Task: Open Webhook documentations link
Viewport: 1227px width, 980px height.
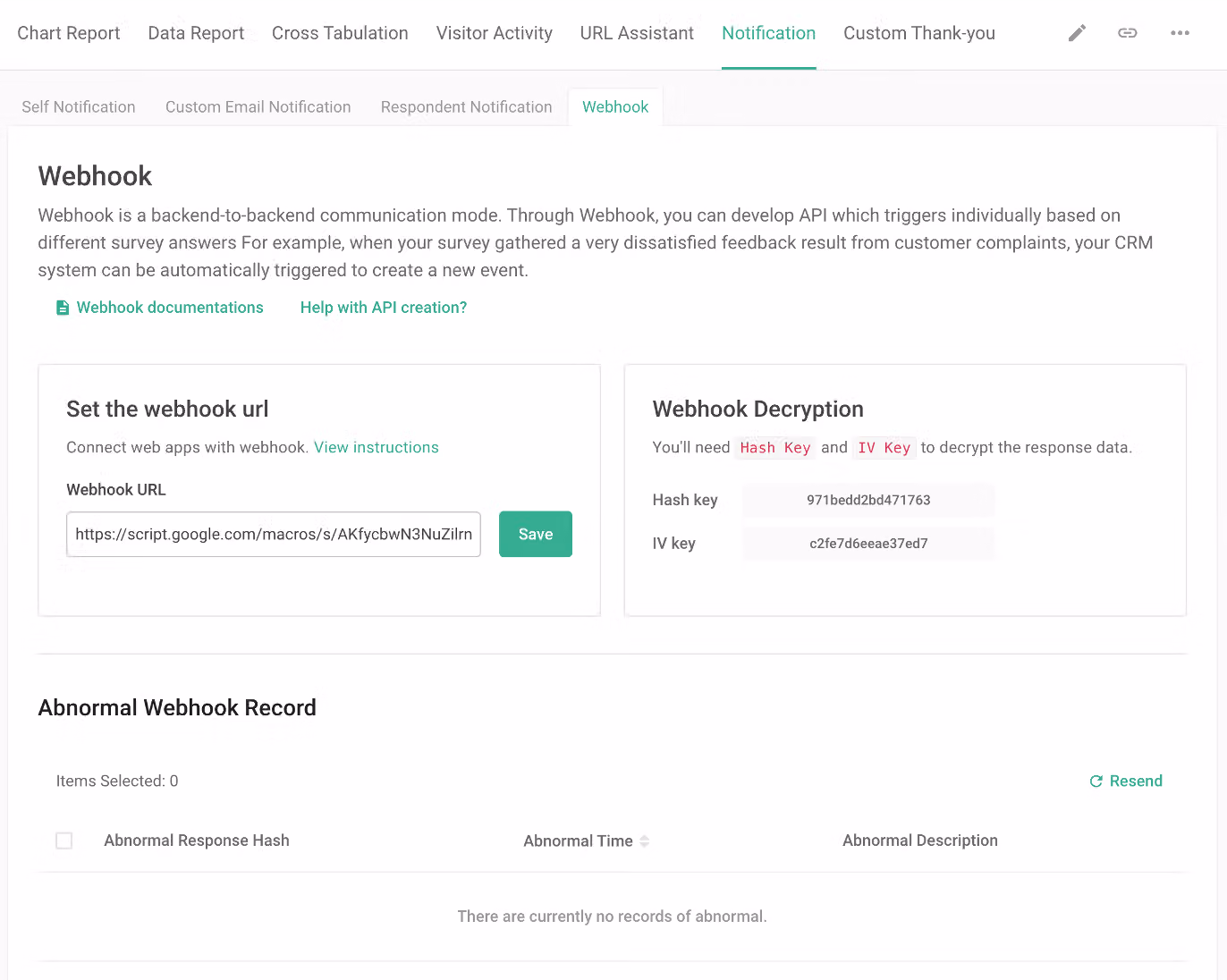Action: 170,308
